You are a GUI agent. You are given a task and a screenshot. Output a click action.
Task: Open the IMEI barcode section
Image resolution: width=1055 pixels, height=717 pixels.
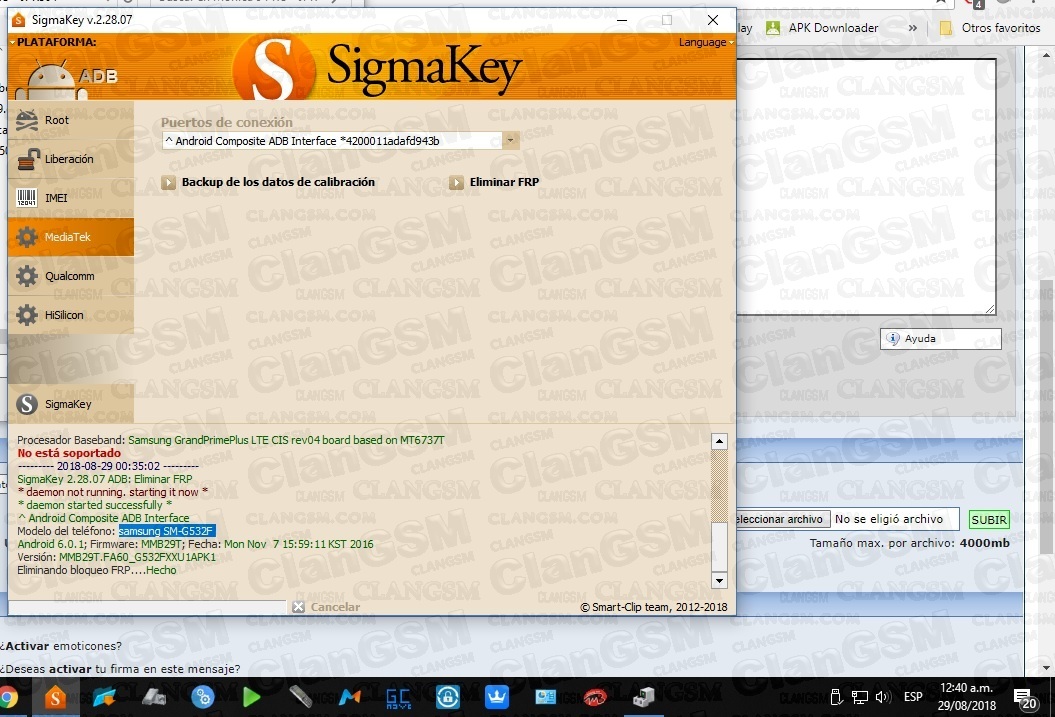click(x=71, y=198)
